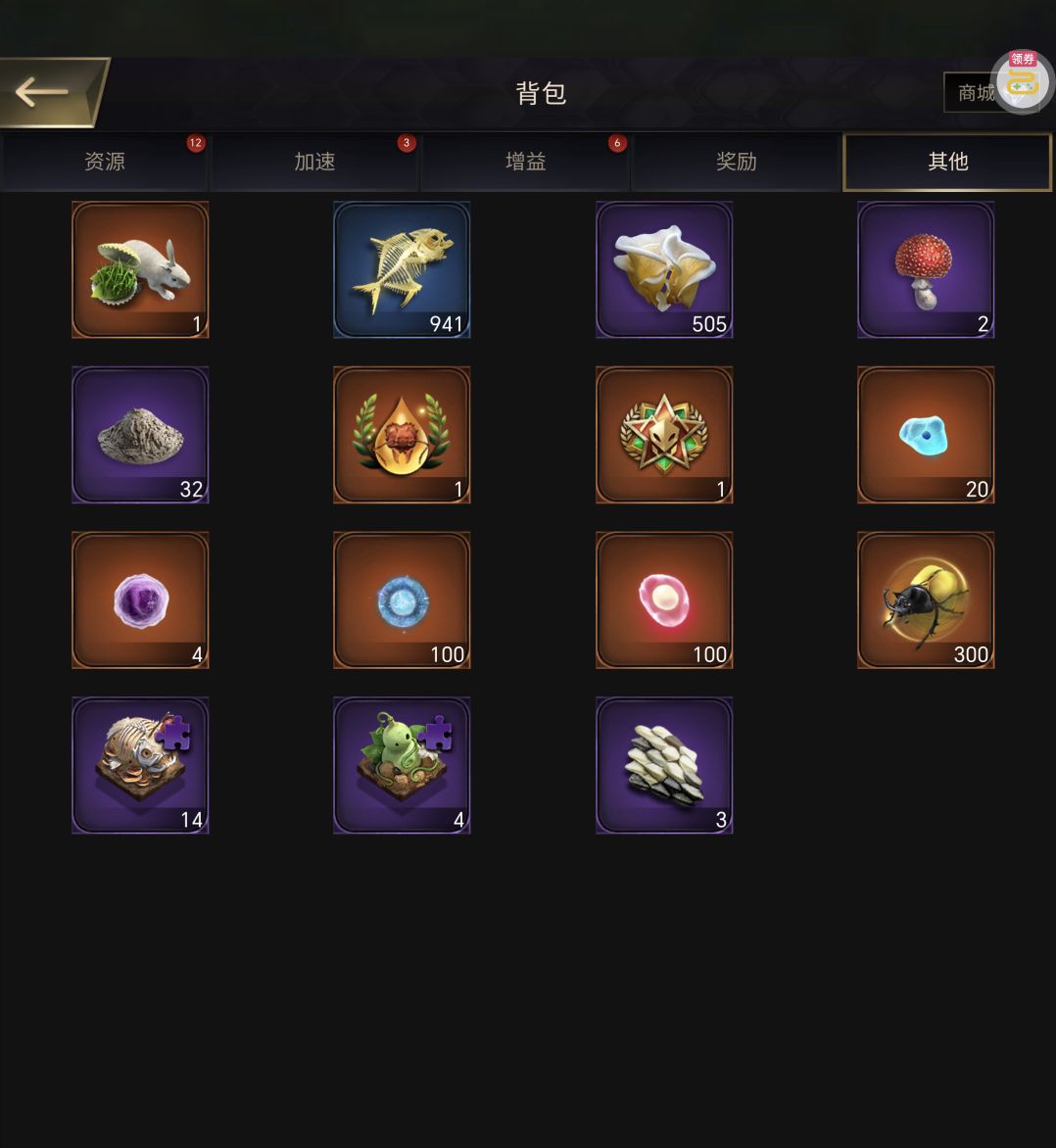Open the 加速 tab

(x=314, y=162)
